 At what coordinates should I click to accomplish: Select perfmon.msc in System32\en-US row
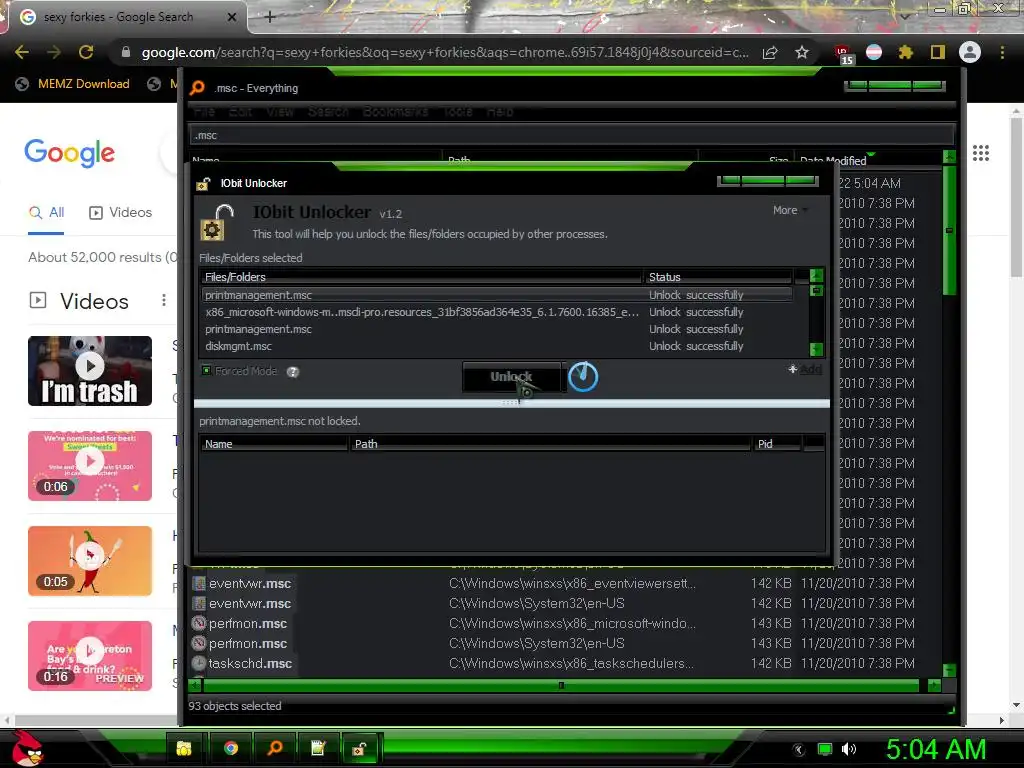pos(565,643)
